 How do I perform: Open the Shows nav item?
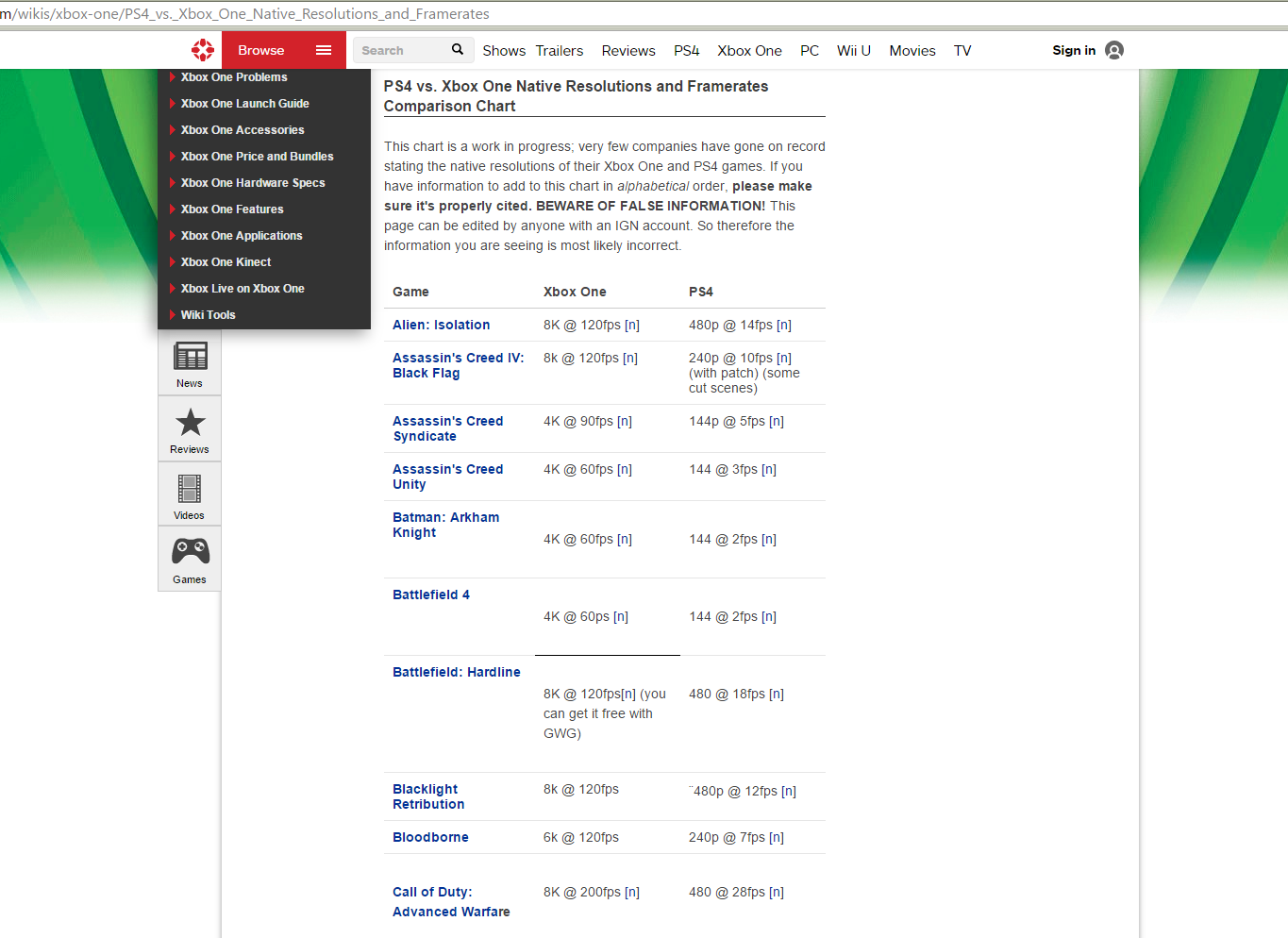point(504,51)
